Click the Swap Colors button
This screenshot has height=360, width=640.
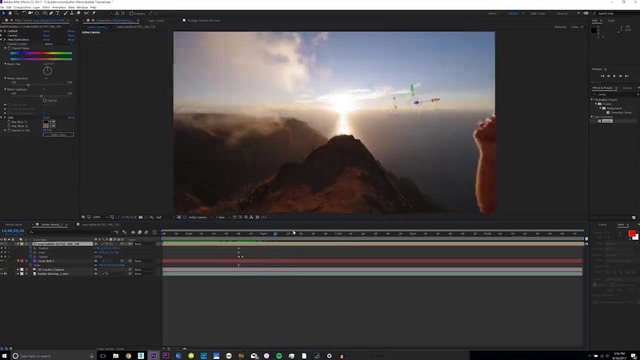(x=58, y=134)
